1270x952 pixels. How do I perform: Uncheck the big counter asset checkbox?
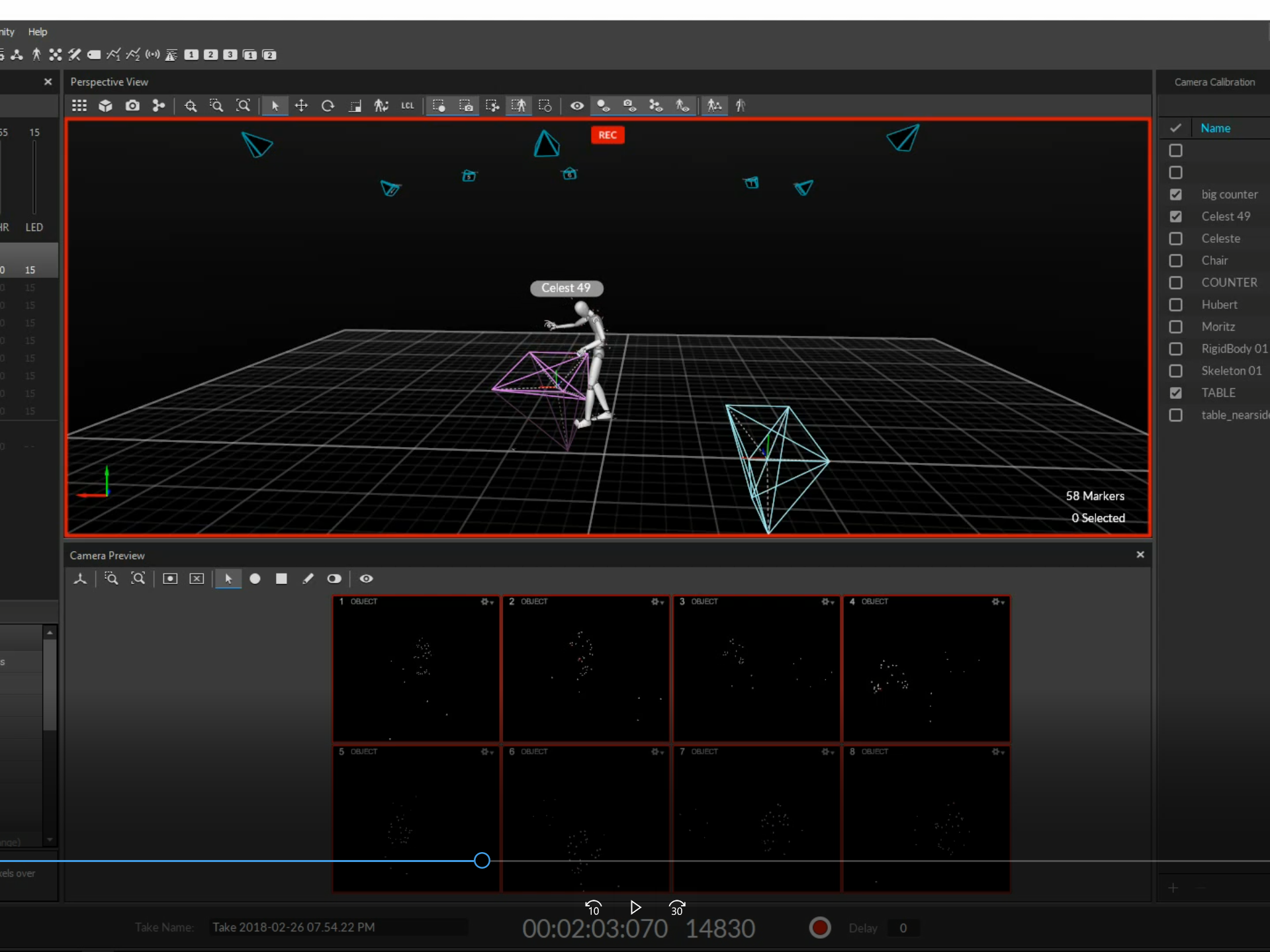(x=1175, y=195)
